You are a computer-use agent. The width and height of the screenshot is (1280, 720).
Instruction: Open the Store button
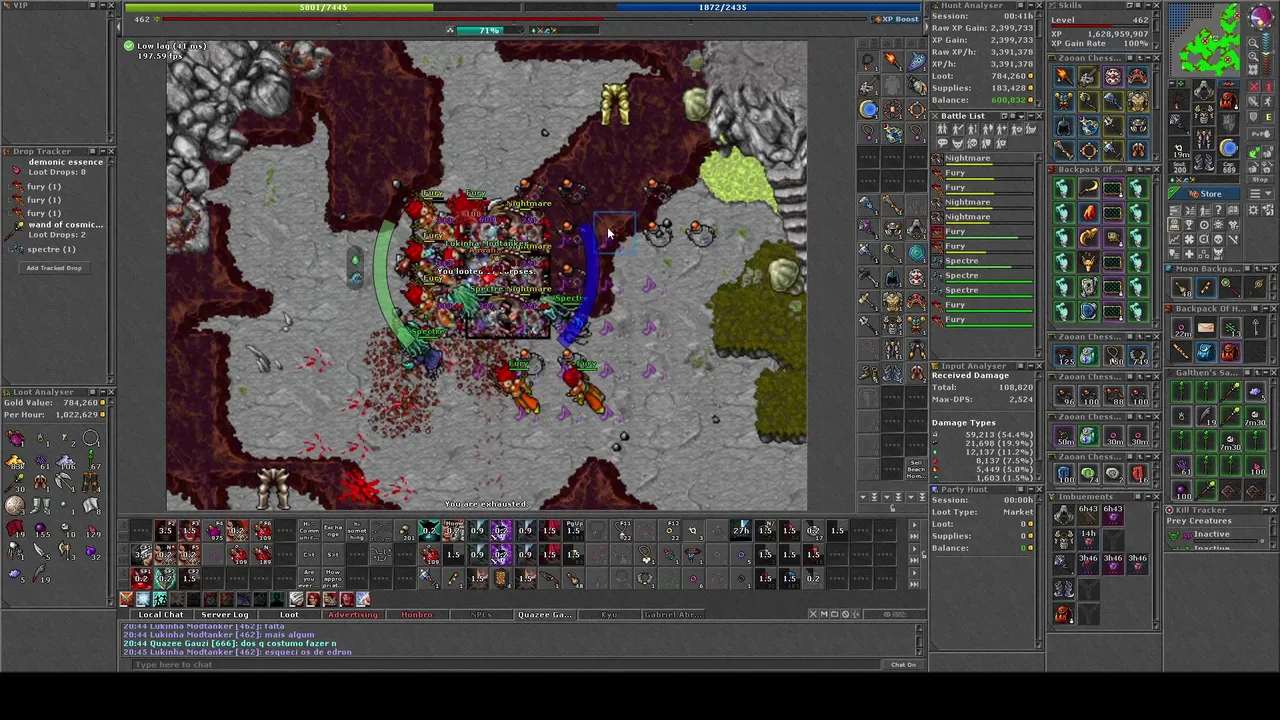1204,194
